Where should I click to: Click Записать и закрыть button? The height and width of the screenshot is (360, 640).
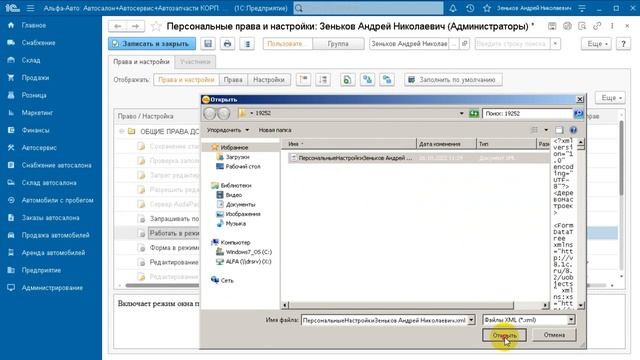pos(151,44)
